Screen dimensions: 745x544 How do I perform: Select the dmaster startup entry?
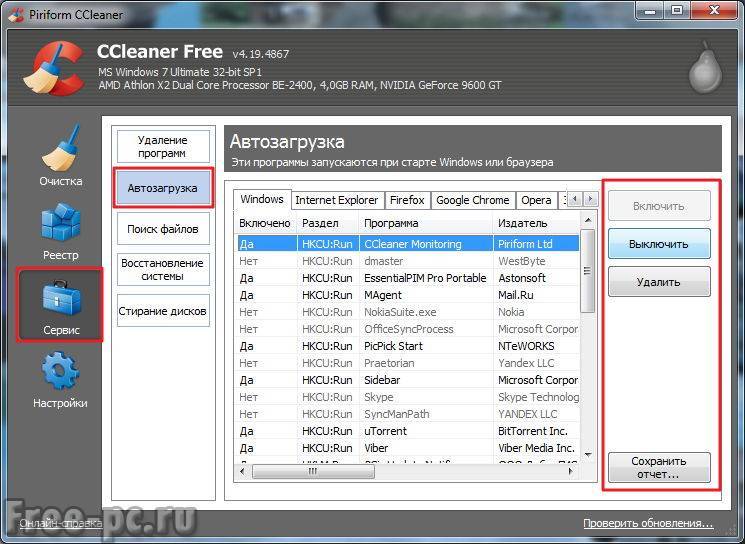point(407,261)
